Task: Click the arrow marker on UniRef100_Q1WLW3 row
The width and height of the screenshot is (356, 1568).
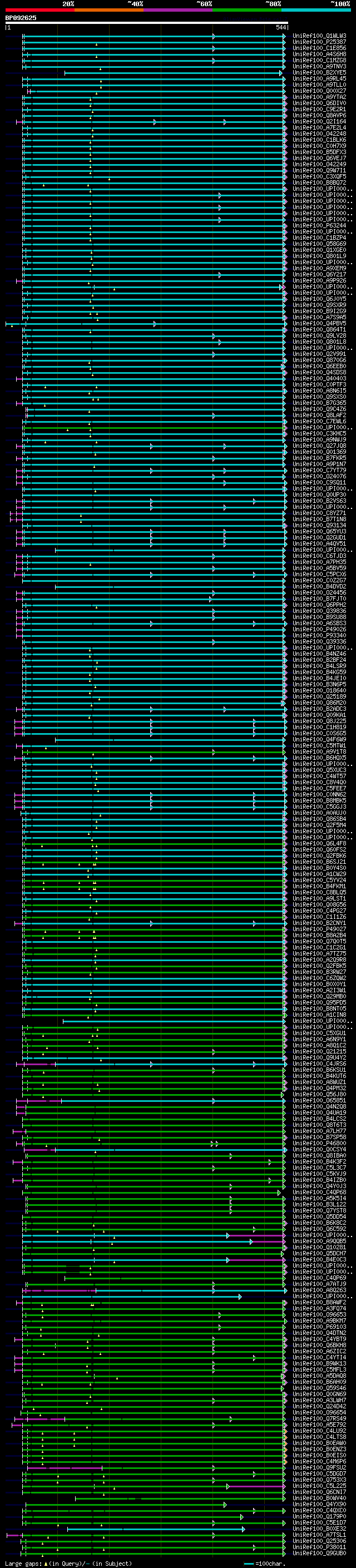Action: pyautogui.click(x=214, y=37)
